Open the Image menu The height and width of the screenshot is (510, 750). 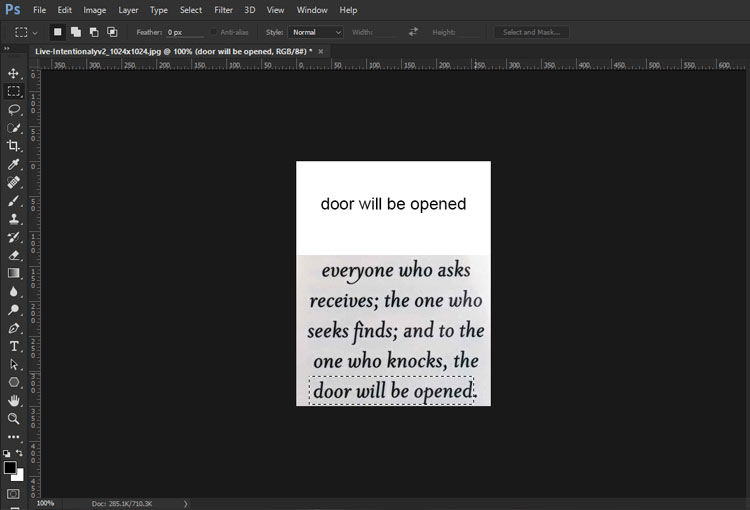[95, 10]
